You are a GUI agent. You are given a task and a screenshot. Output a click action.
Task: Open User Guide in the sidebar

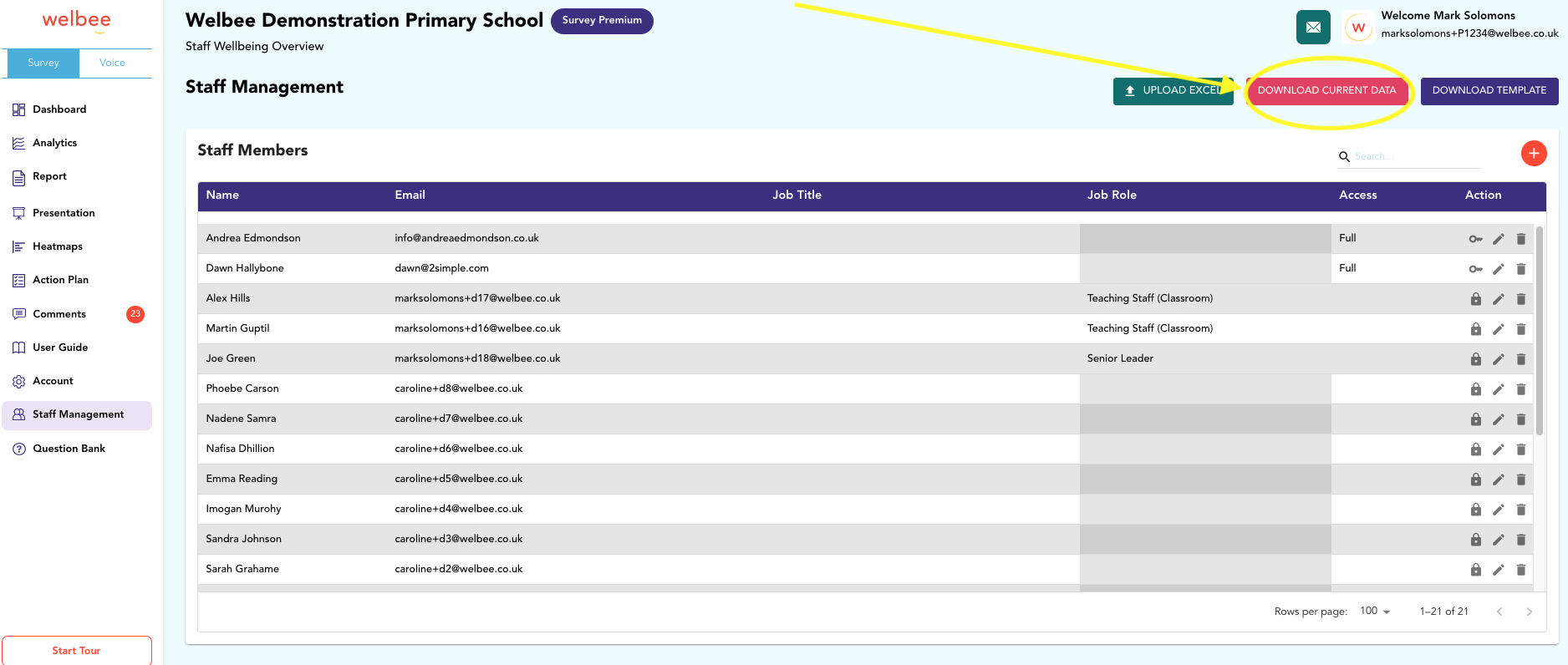[x=77, y=348]
